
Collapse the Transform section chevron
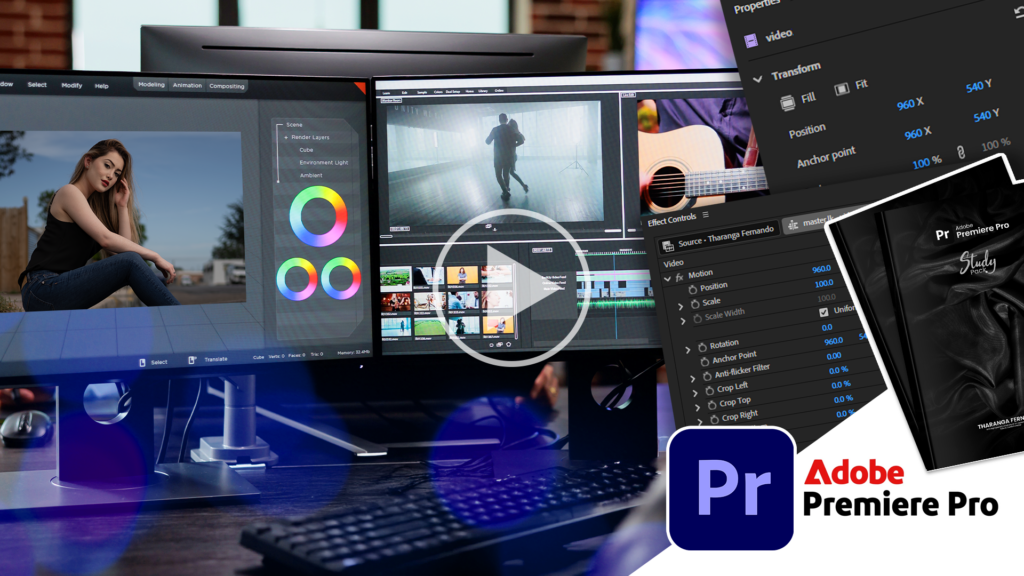pyautogui.click(x=757, y=77)
